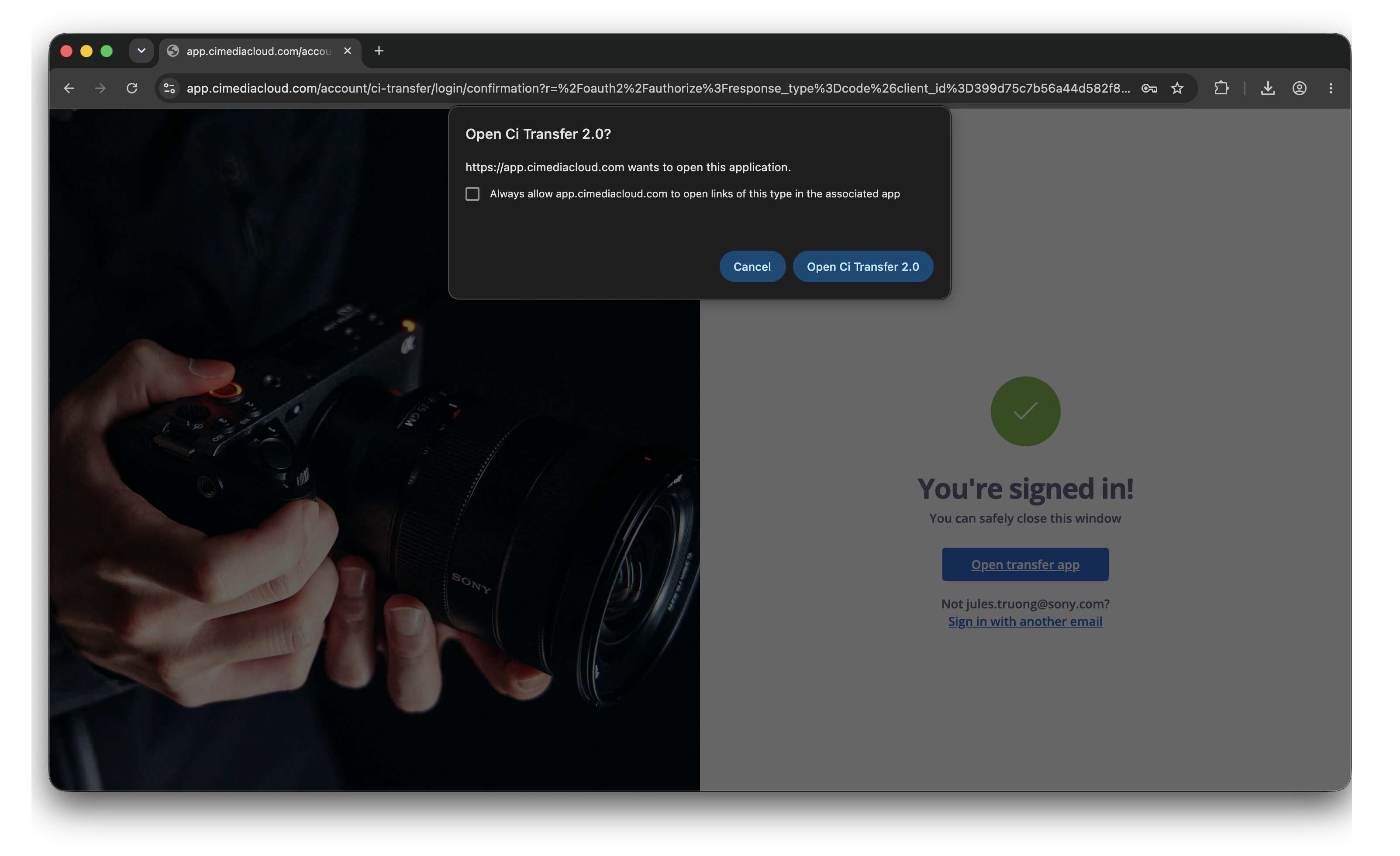Confirm with Open Ci Transfer 2.0 button

coord(862,267)
